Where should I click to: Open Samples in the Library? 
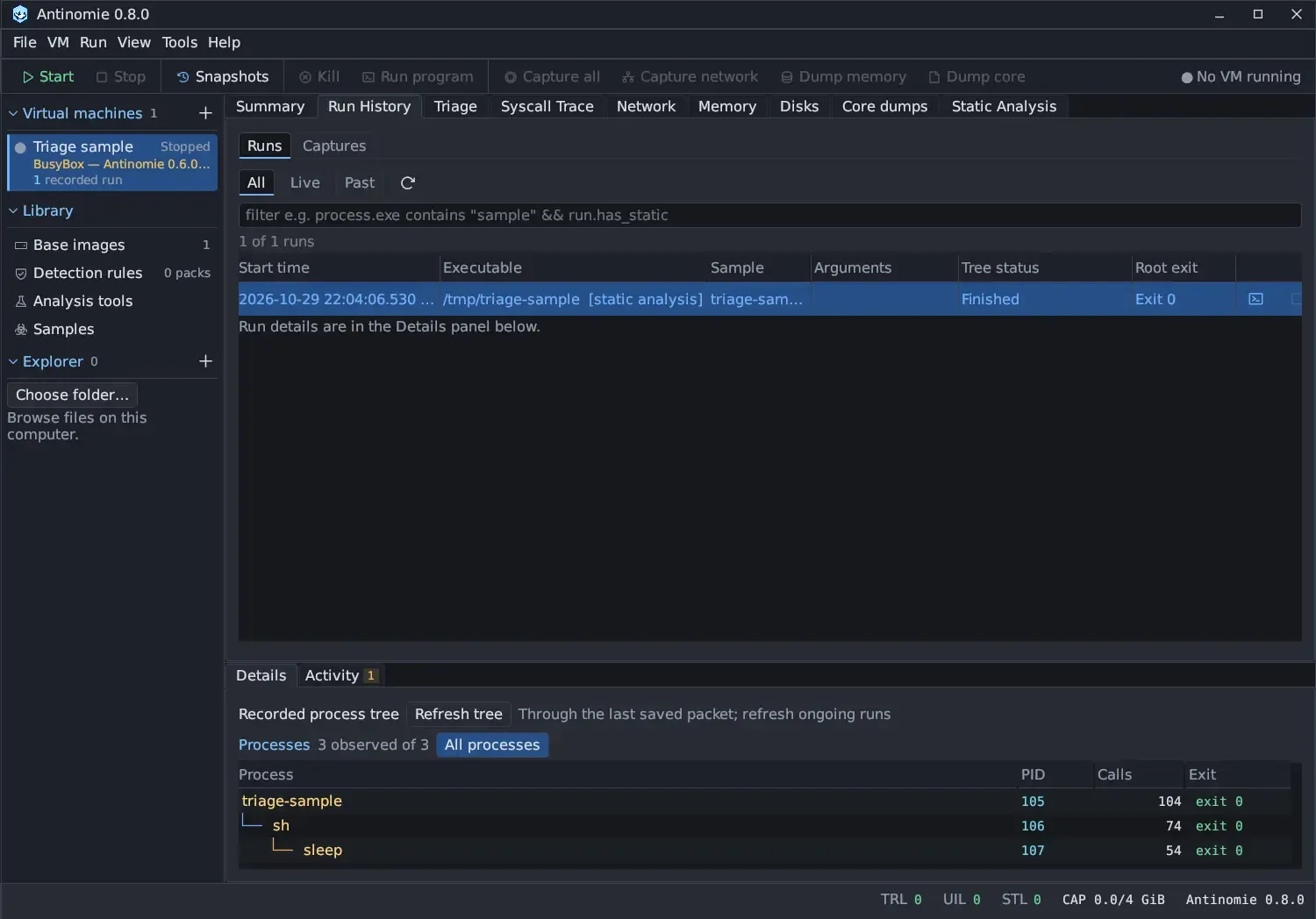pos(112,329)
